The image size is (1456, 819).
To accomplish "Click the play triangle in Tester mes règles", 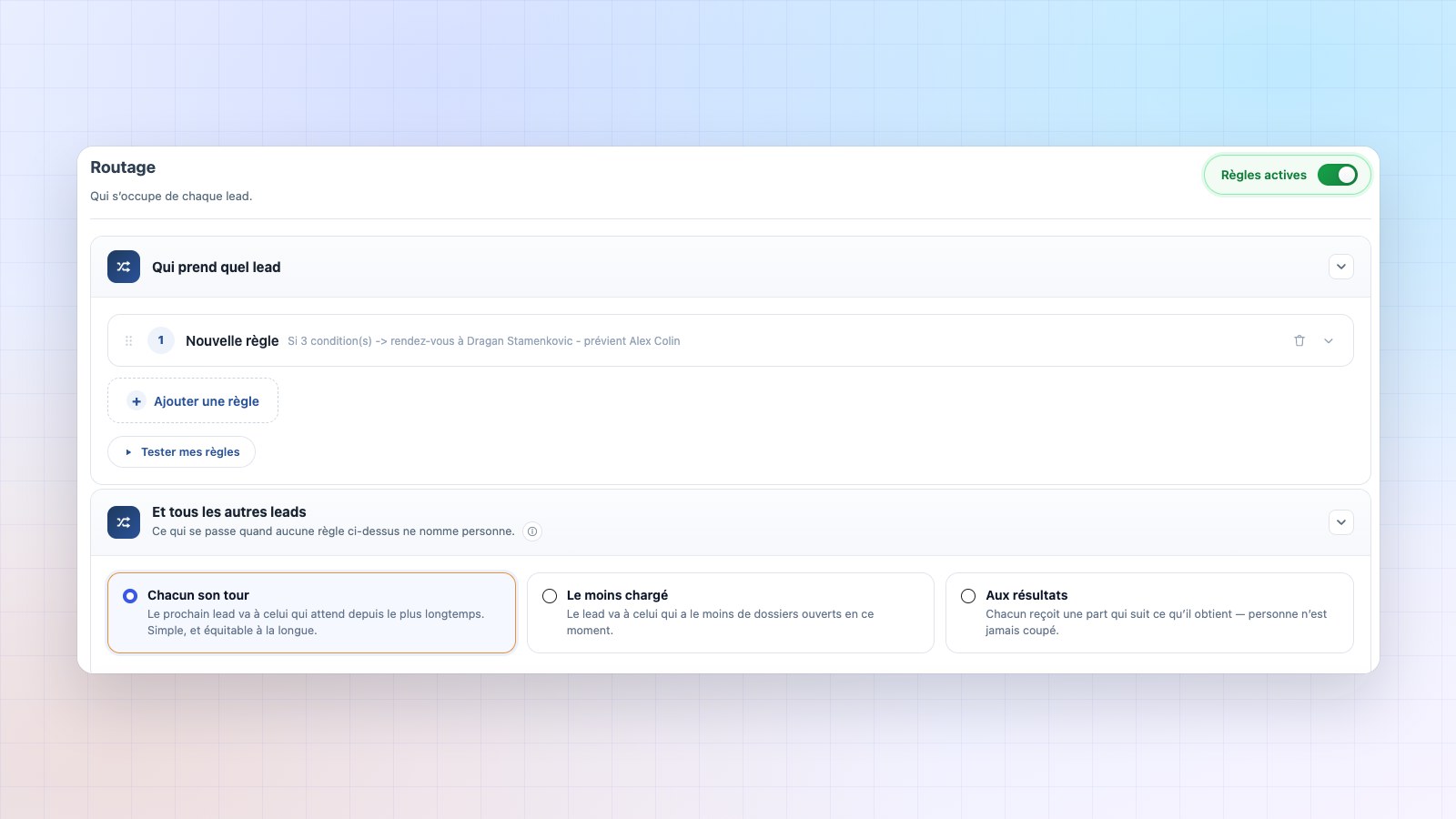I will 128,452.
